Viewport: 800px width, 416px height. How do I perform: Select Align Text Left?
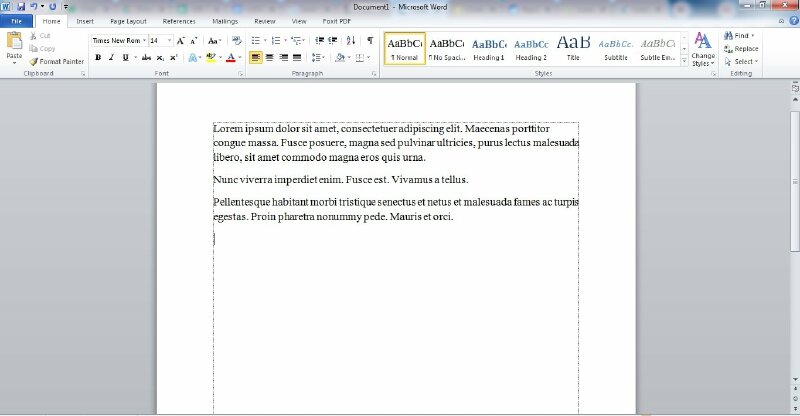pyautogui.click(x=256, y=57)
